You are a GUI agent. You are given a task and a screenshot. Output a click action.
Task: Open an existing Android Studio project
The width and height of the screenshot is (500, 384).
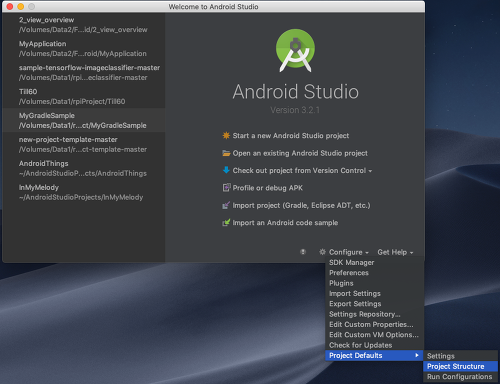point(300,153)
